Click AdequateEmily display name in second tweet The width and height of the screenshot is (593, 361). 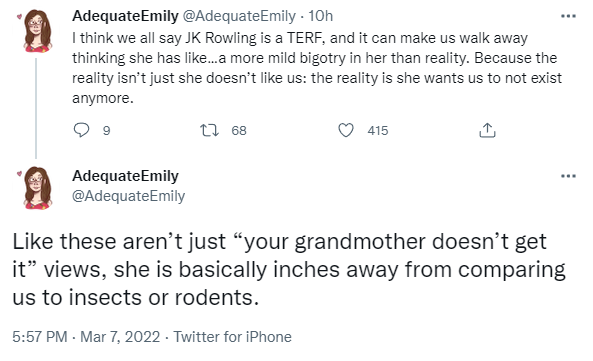click(x=125, y=176)
